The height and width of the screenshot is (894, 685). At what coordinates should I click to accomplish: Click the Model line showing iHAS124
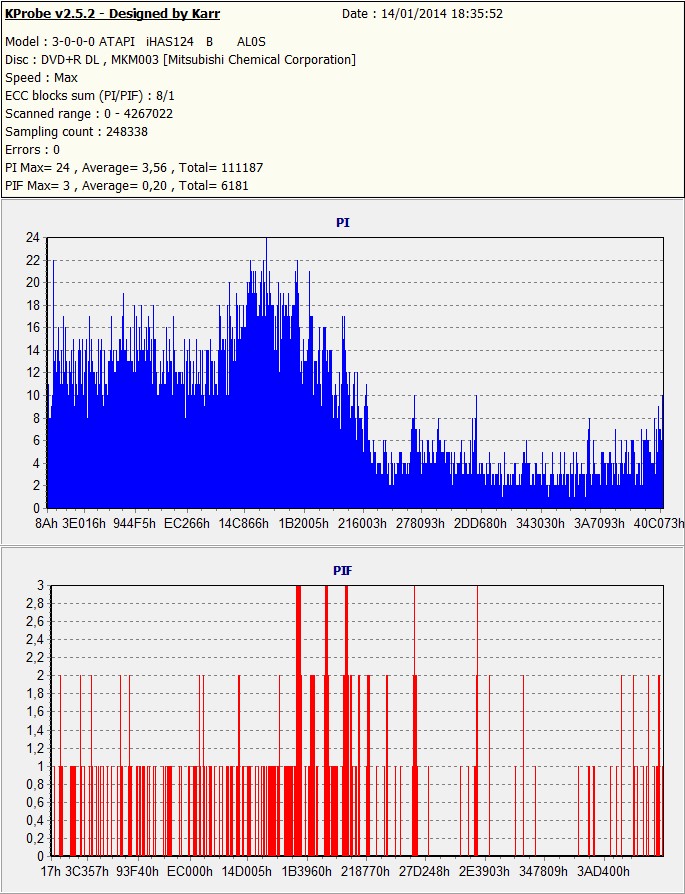click(x=135, y=42)
